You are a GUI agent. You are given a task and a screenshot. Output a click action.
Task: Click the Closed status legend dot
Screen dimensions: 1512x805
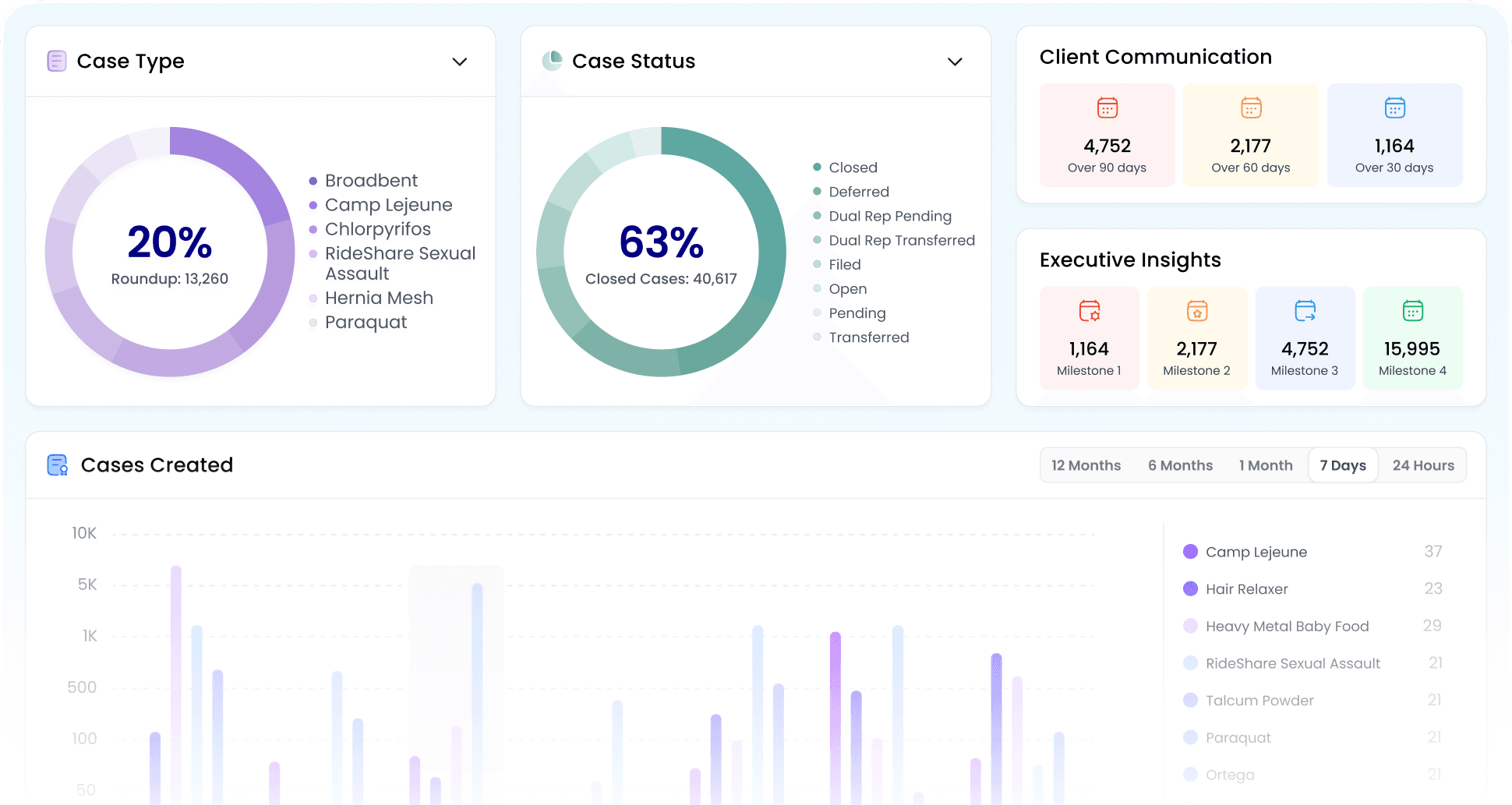point(817,168)
